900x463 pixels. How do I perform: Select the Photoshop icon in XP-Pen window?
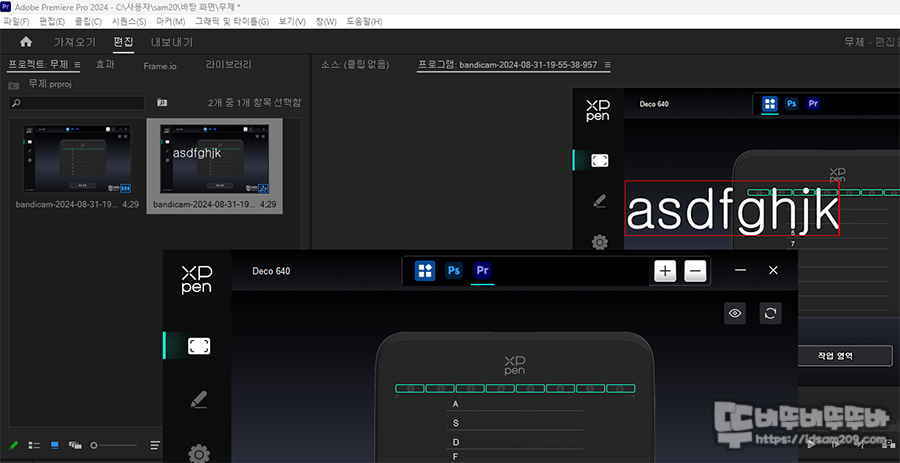(x=454, y=270)
